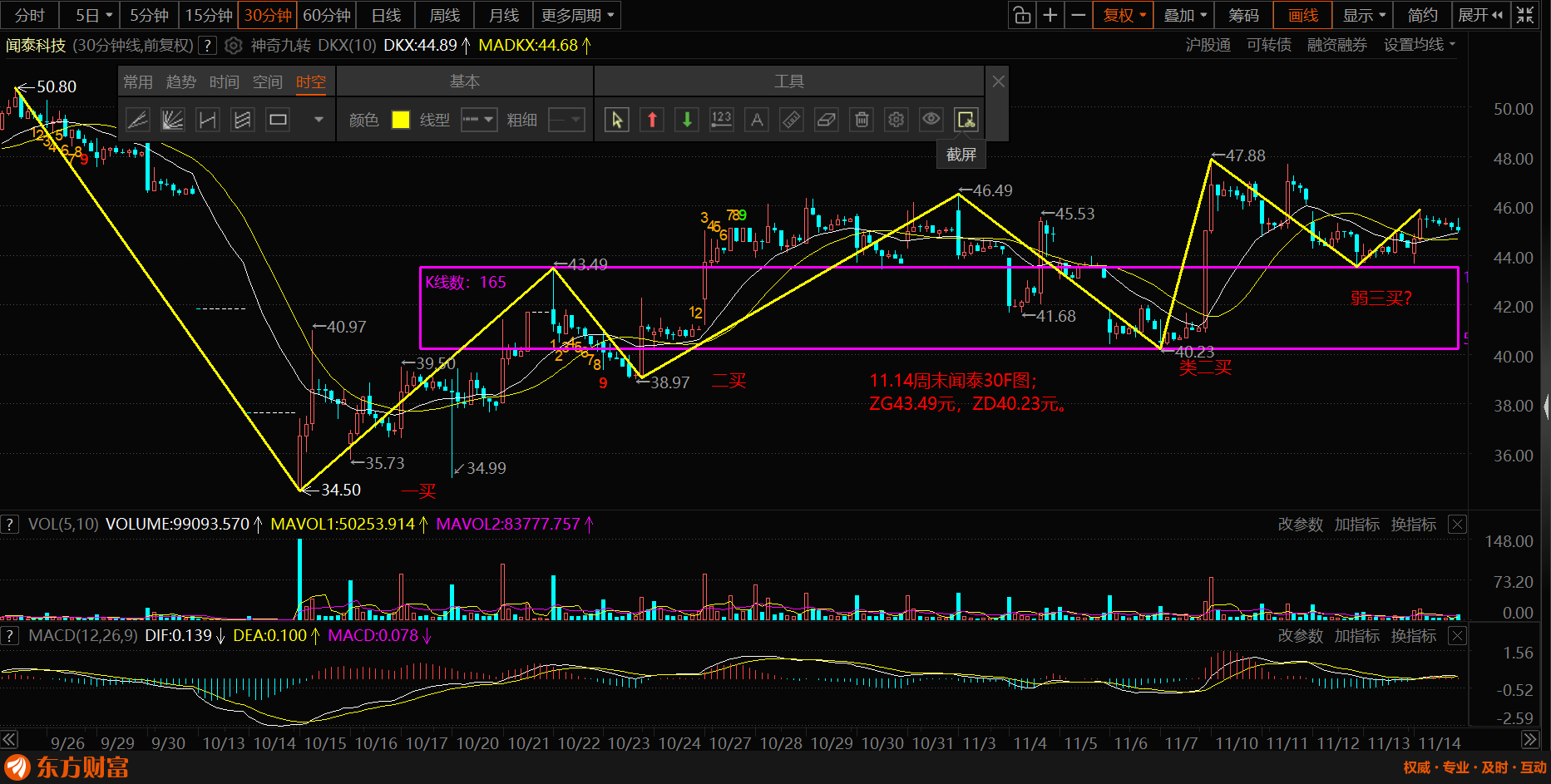Open the 复权 dropdown

[x=1124, y=15]
